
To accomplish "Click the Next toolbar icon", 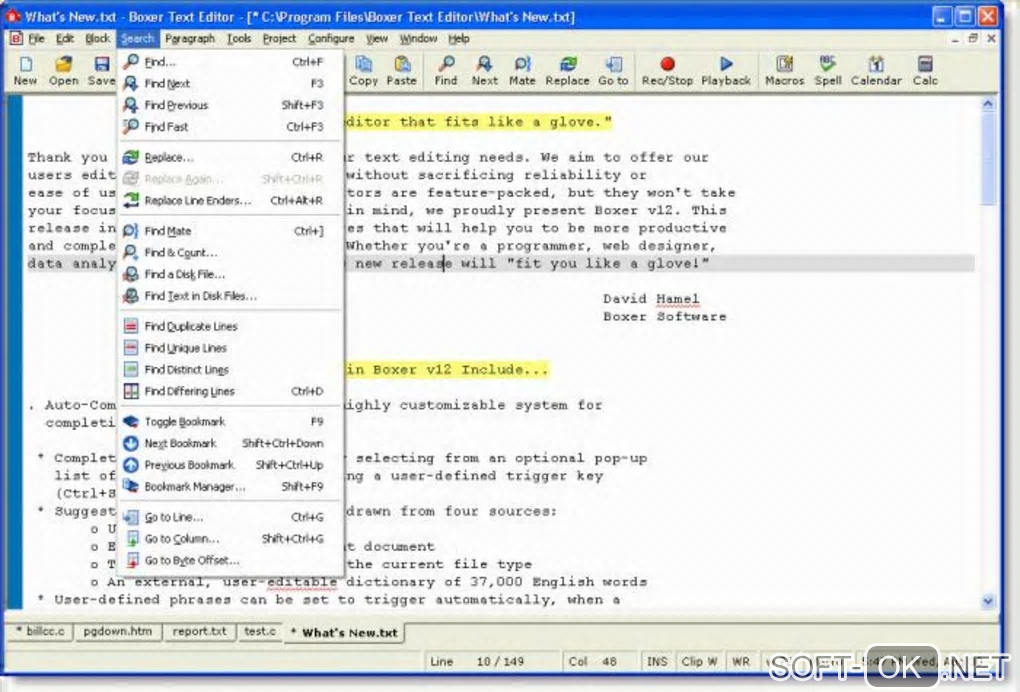I will coord(485,71).
